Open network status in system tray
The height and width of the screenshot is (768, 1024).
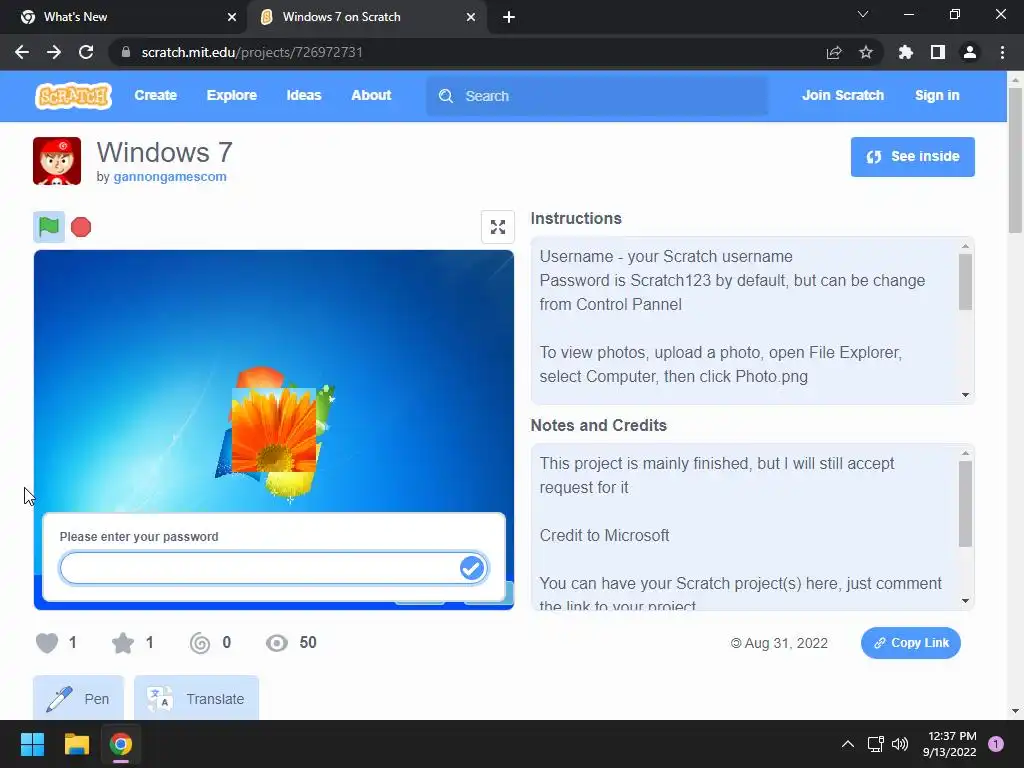point(875,744)
